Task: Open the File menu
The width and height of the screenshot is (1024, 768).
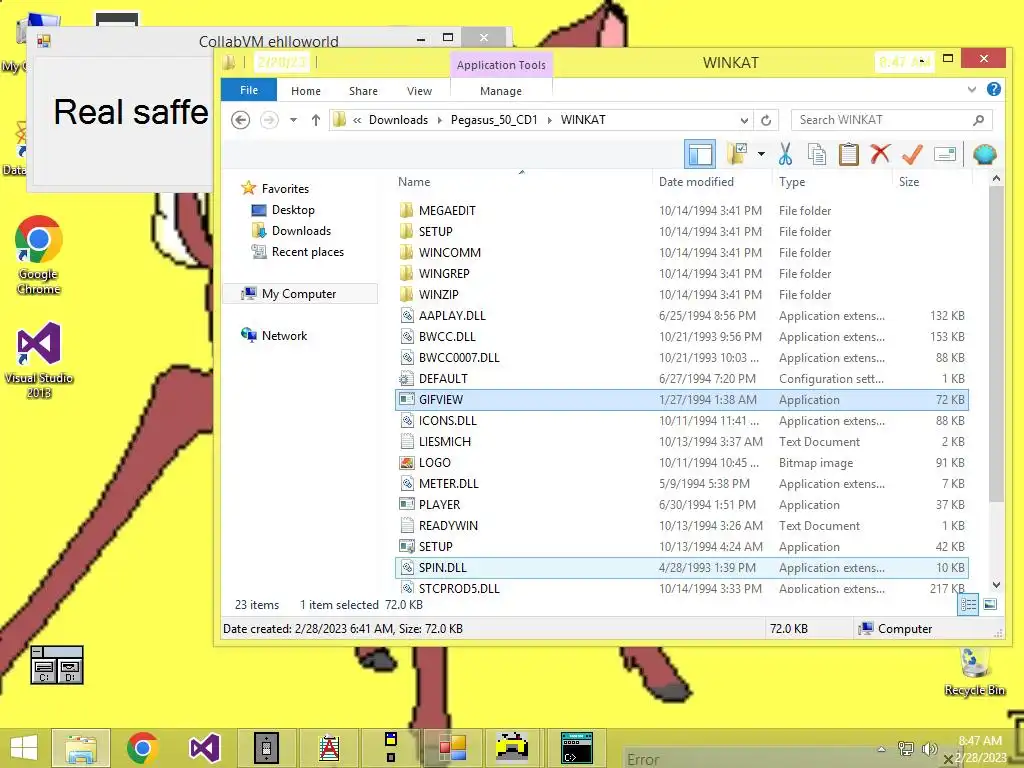Action: (249, 90)
